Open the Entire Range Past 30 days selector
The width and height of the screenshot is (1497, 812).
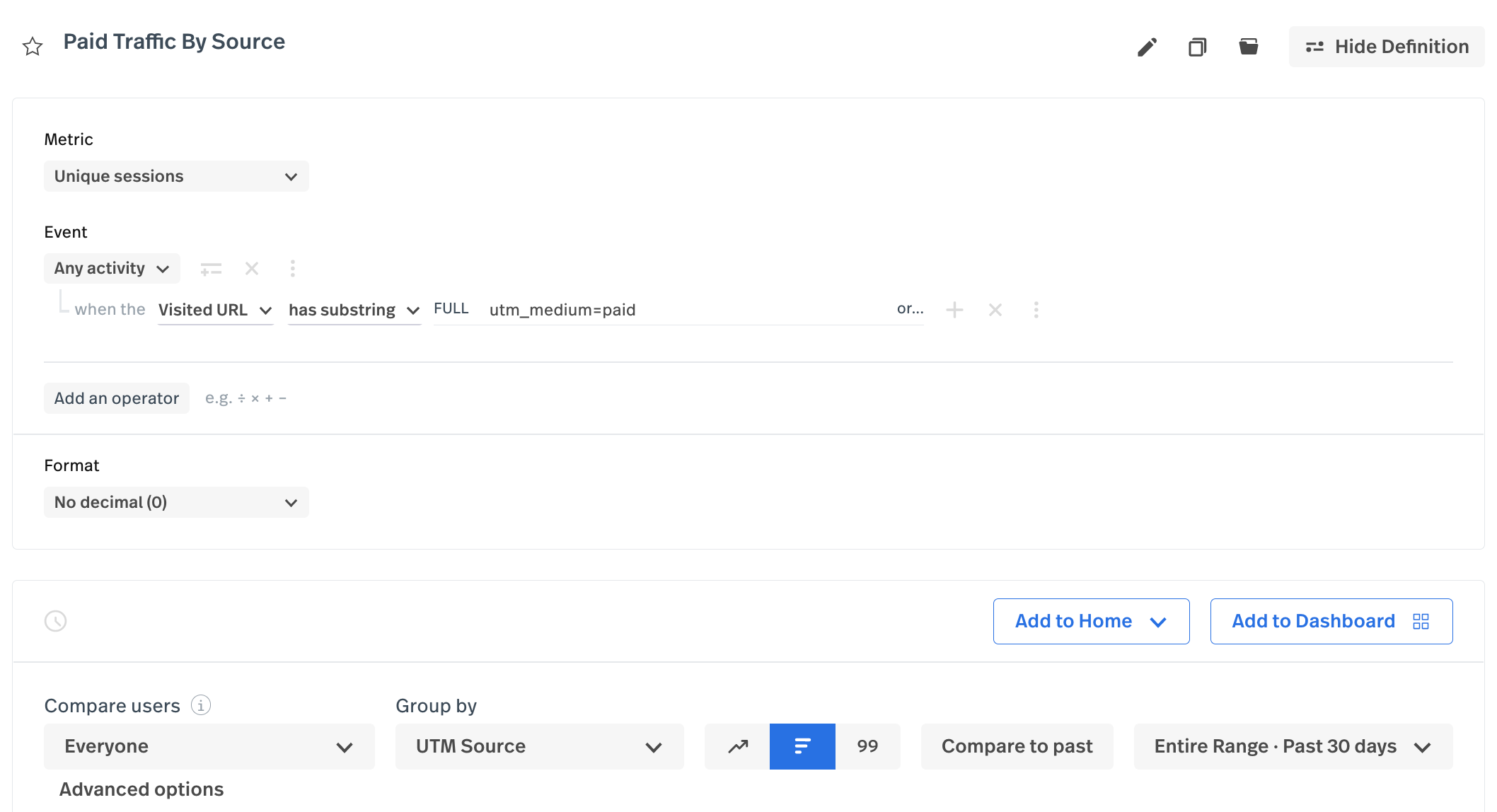point(1293,746)
